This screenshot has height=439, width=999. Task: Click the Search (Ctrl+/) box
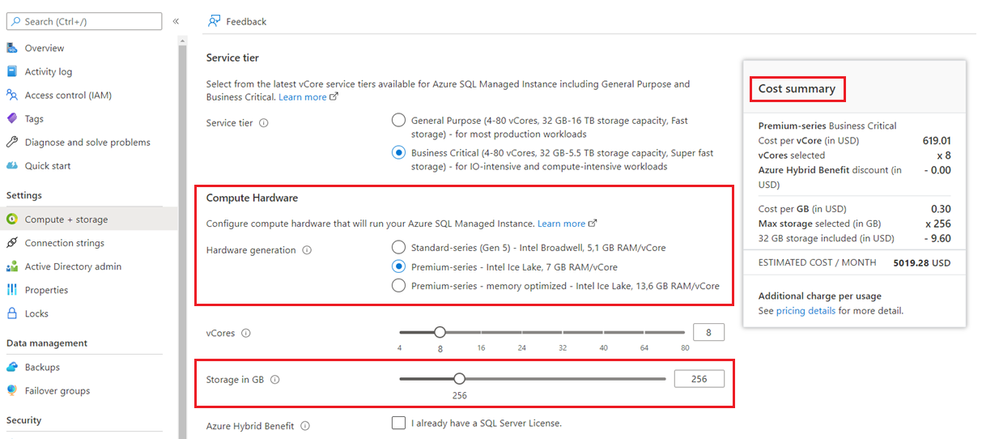click(x=84, y=22)
